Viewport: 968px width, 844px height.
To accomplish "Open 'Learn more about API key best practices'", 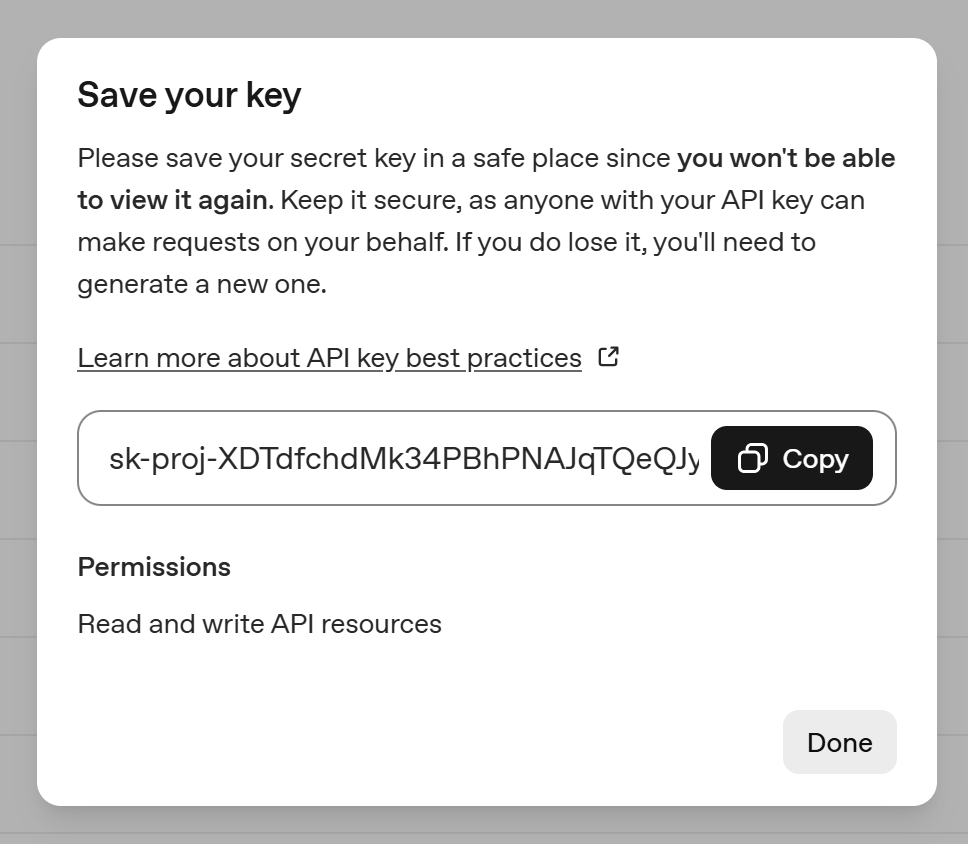I will (x=329, y=357).
